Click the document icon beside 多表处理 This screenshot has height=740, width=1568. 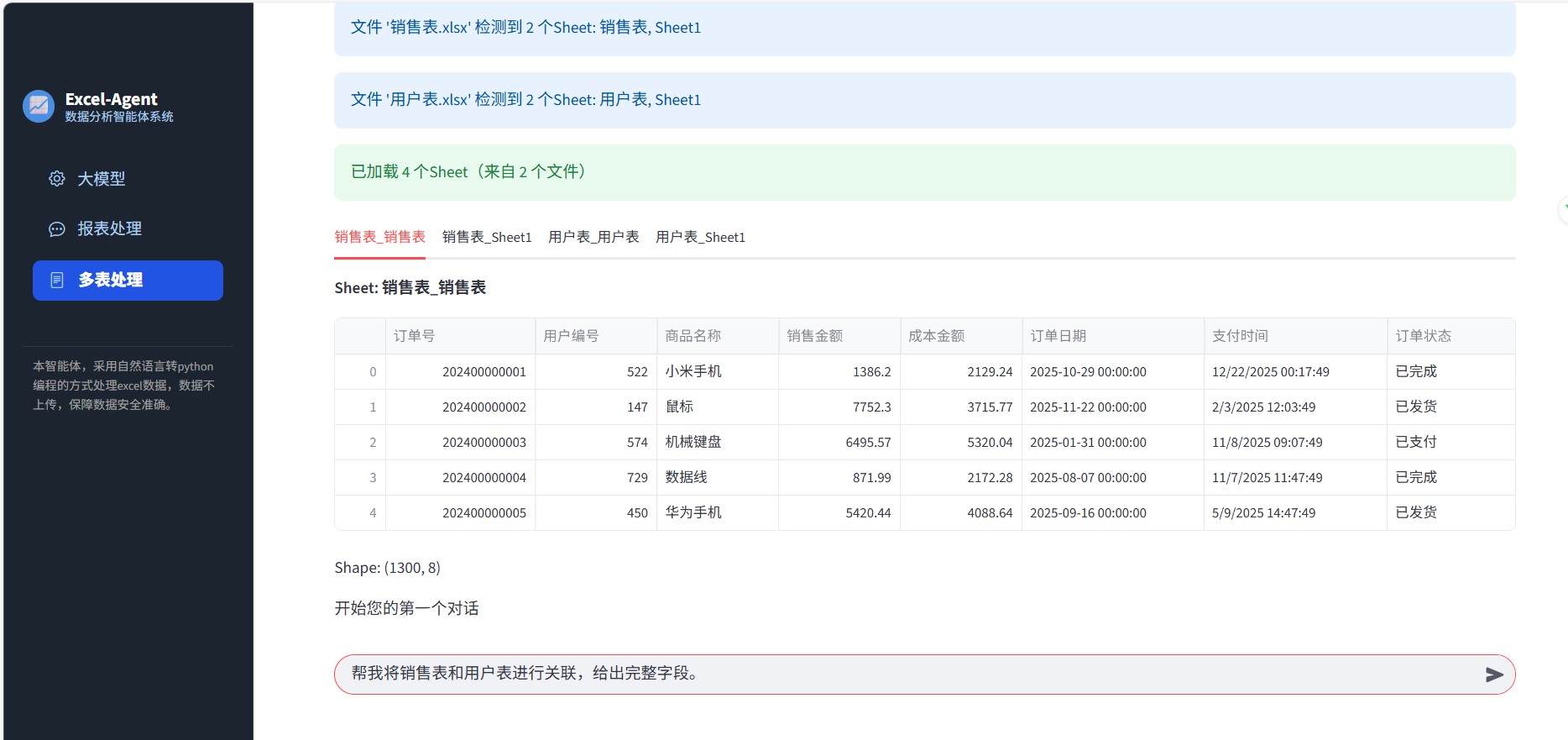click(x=57, y=281)
